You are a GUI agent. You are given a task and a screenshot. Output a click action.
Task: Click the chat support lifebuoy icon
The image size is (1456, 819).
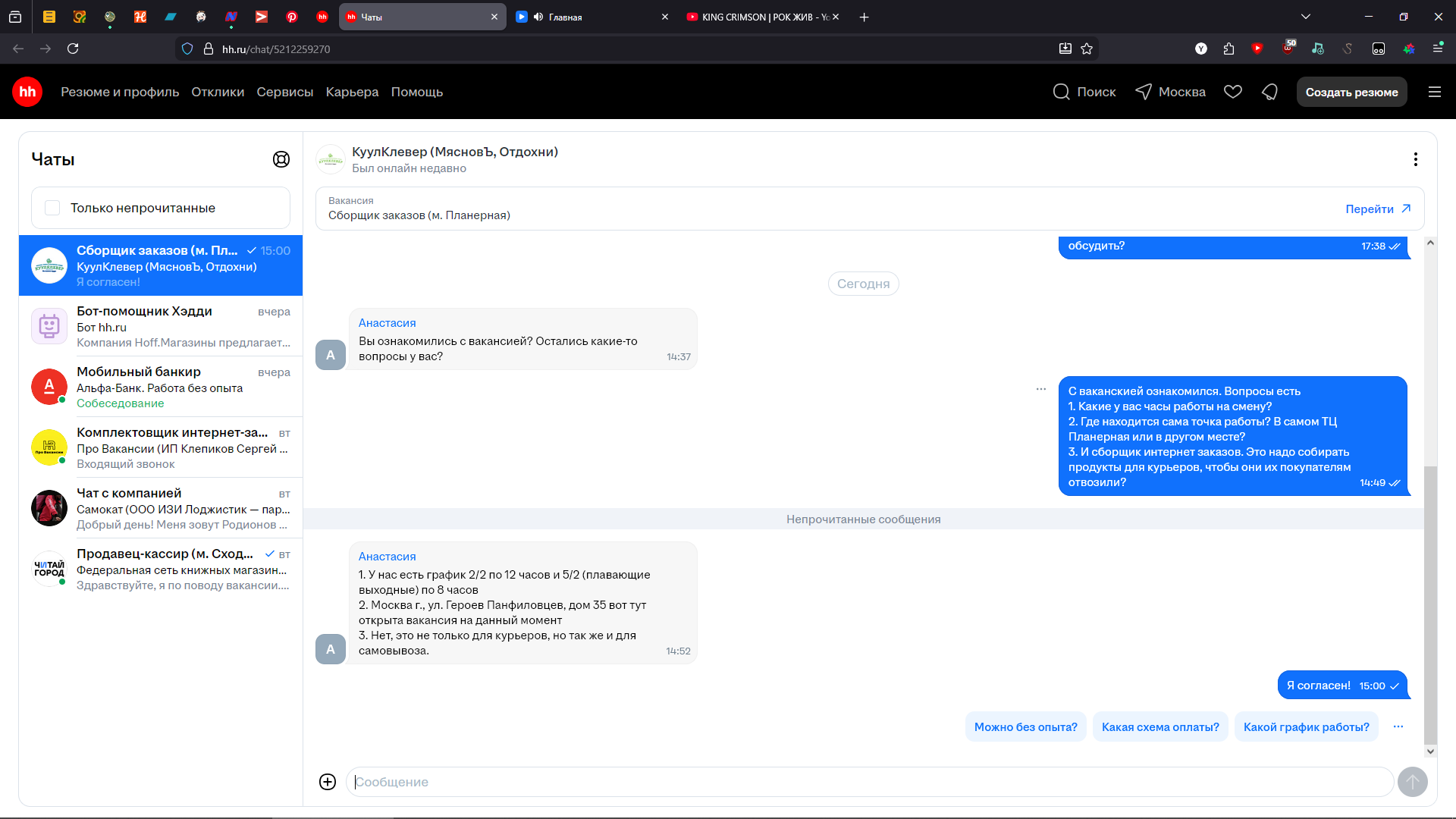[x=281, y=159]
